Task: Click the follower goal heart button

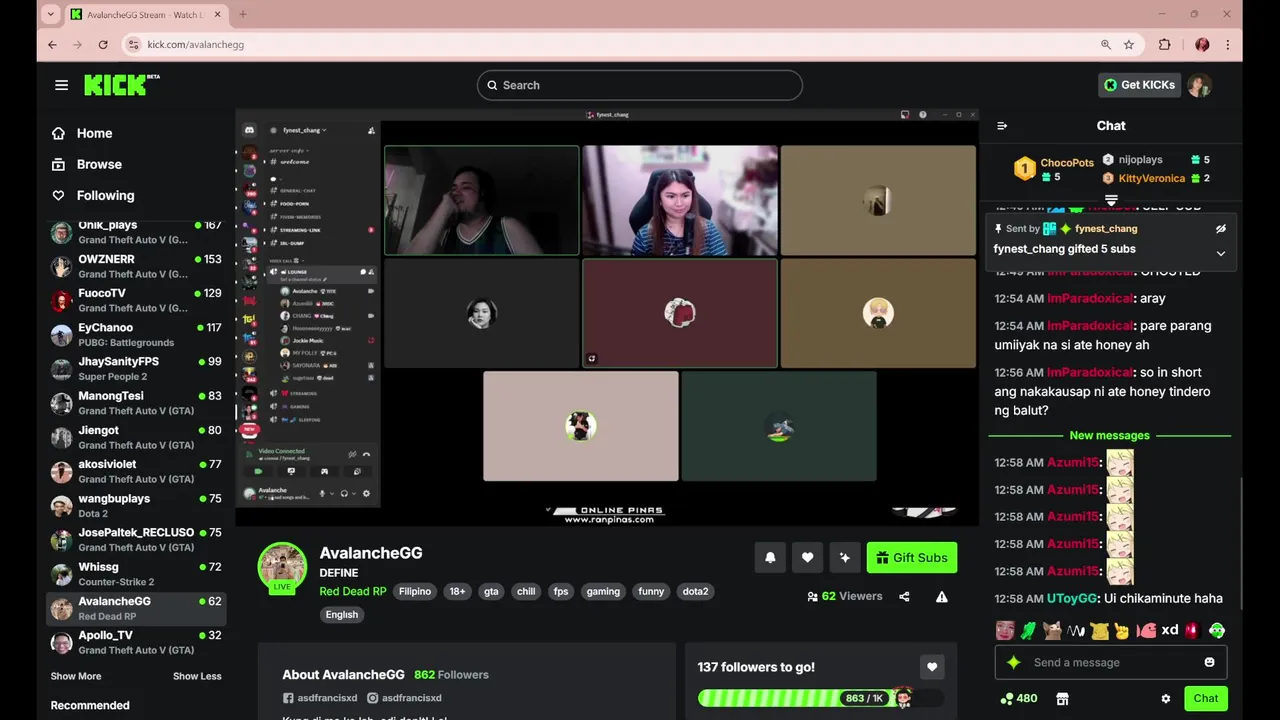Action: [932, 667]
